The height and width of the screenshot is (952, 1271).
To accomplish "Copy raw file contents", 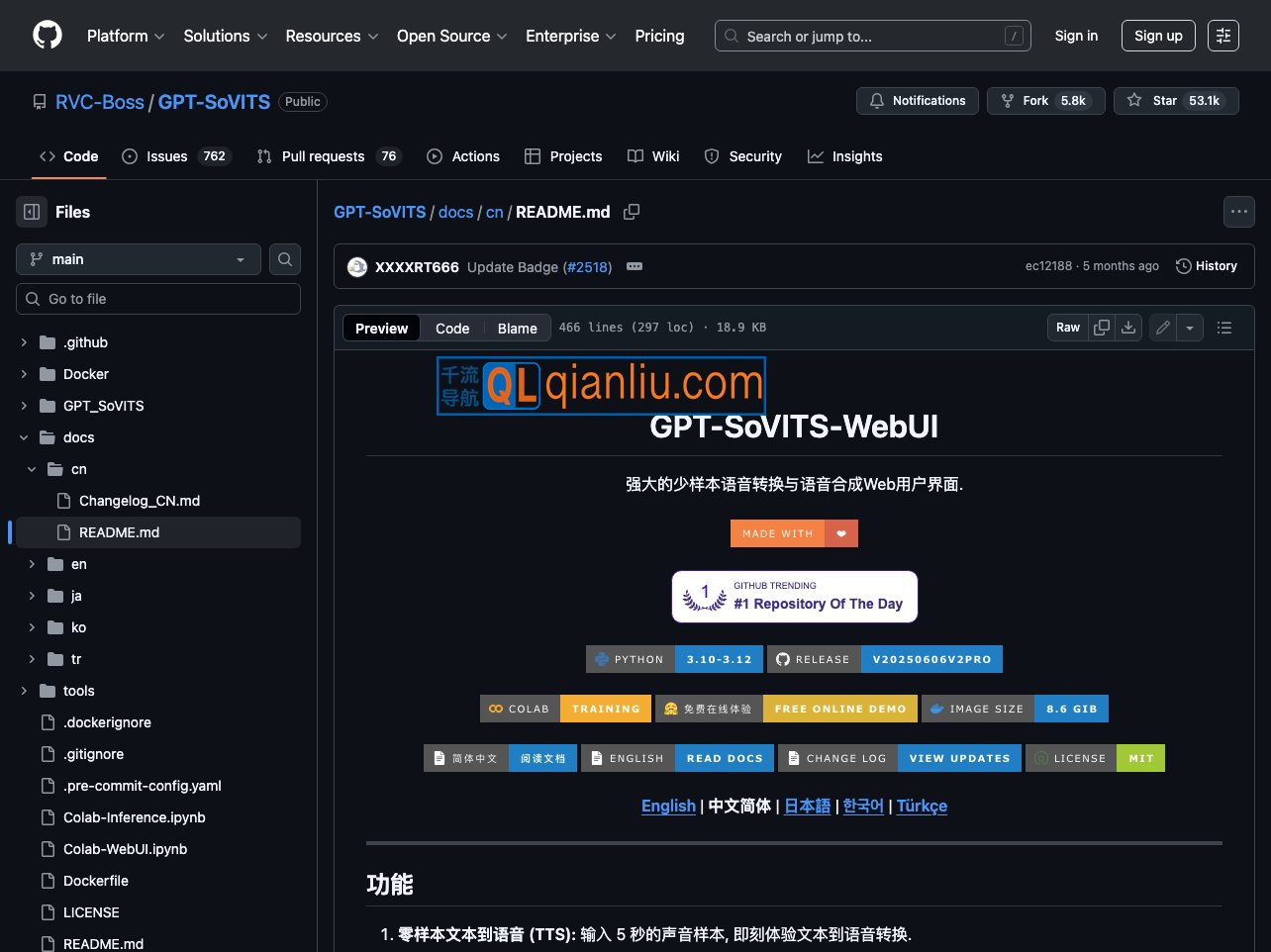I will 1102,328.
